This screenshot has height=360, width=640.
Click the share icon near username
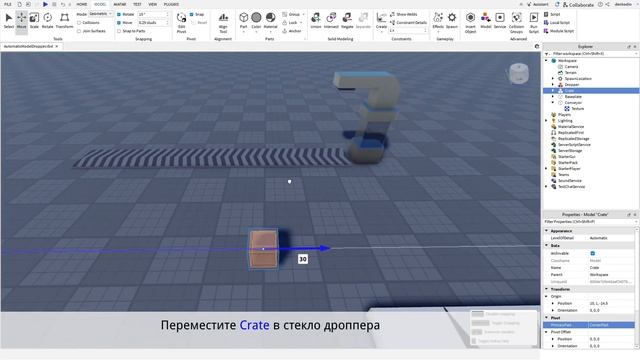pos(607,4)
